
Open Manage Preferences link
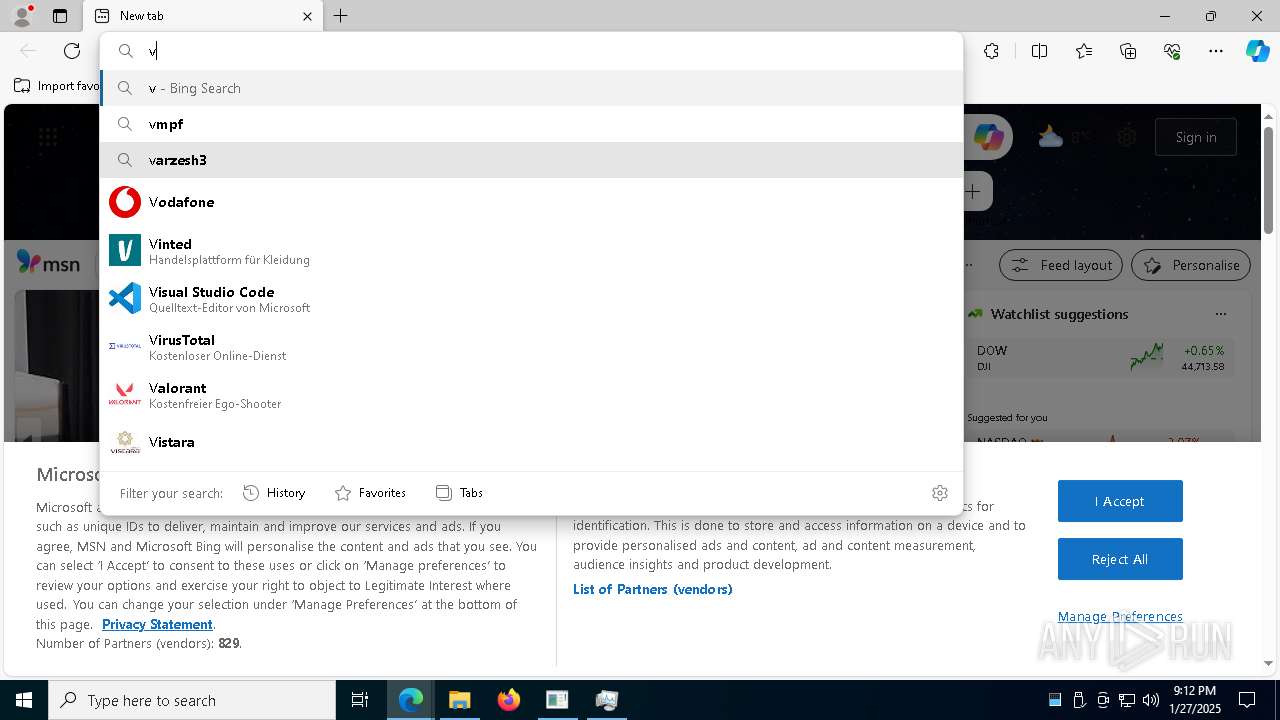(1120, 616)
